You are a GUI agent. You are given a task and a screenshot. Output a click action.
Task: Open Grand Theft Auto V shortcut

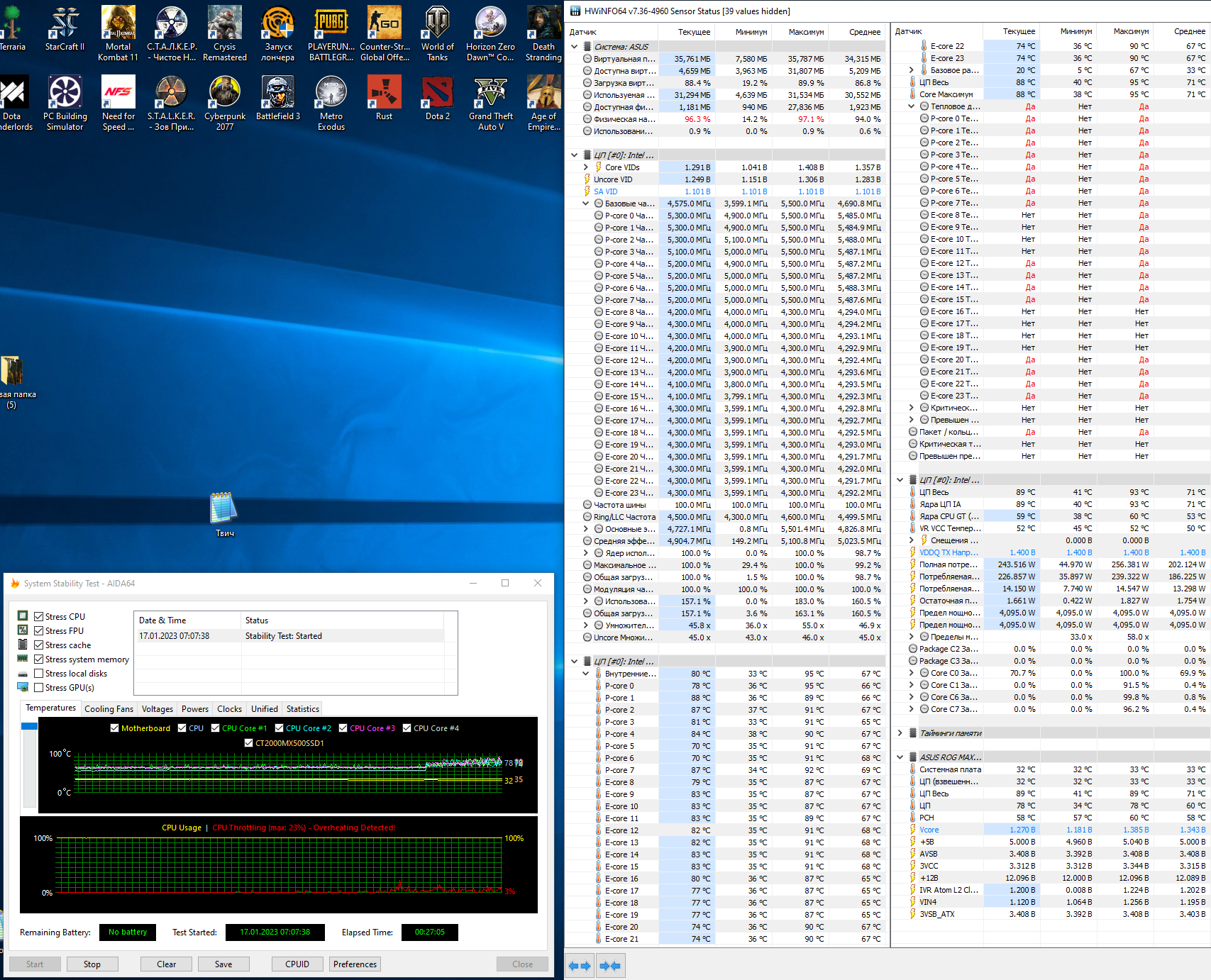[x=490, y=104]
